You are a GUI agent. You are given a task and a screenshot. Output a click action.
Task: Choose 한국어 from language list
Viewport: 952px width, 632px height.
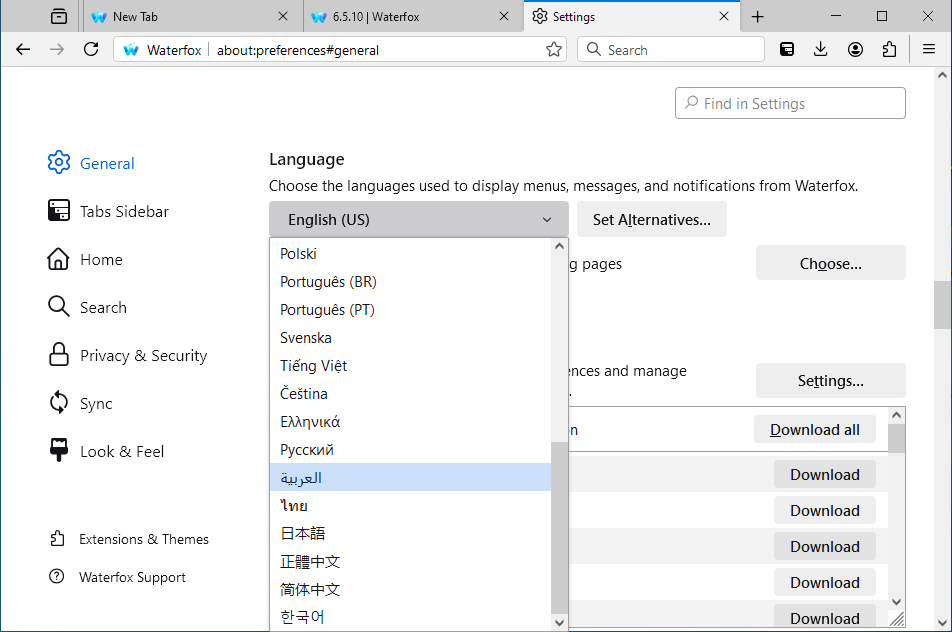(x=410, y=617)
